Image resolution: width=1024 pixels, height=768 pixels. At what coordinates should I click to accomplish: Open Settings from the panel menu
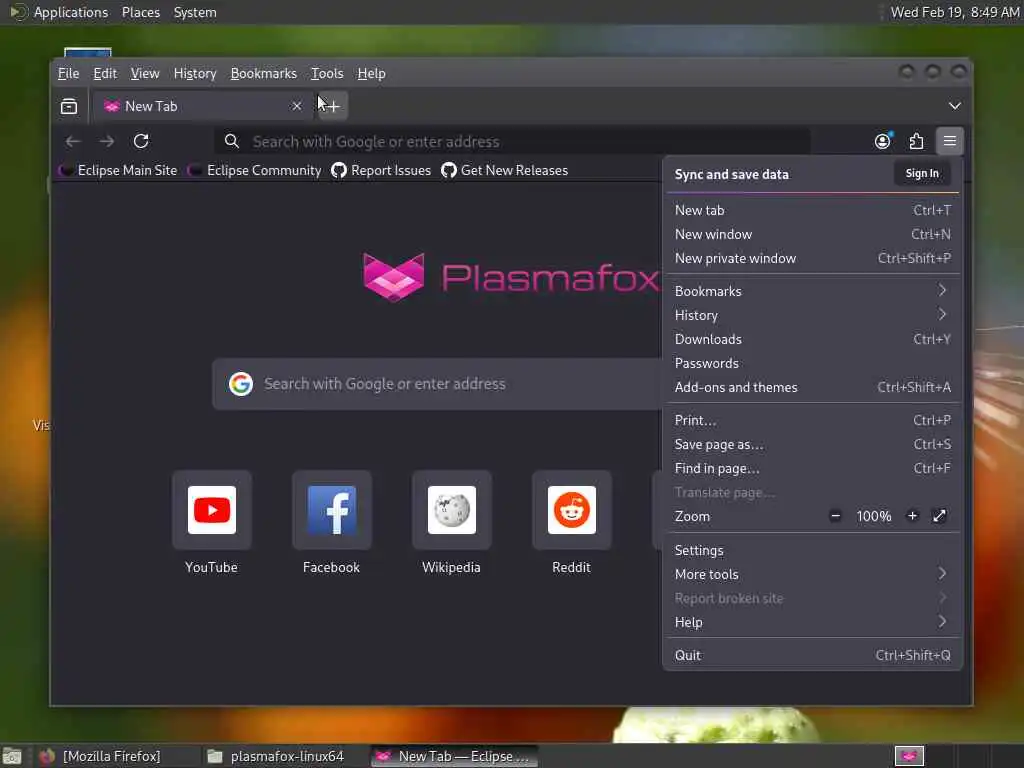[x=812, y=551]
